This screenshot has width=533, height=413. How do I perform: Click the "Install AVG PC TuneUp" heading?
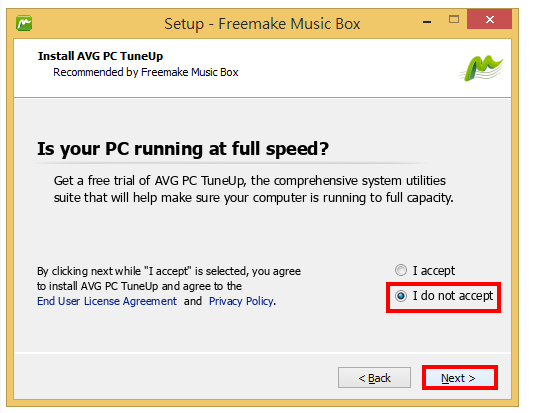coord(100,56)
